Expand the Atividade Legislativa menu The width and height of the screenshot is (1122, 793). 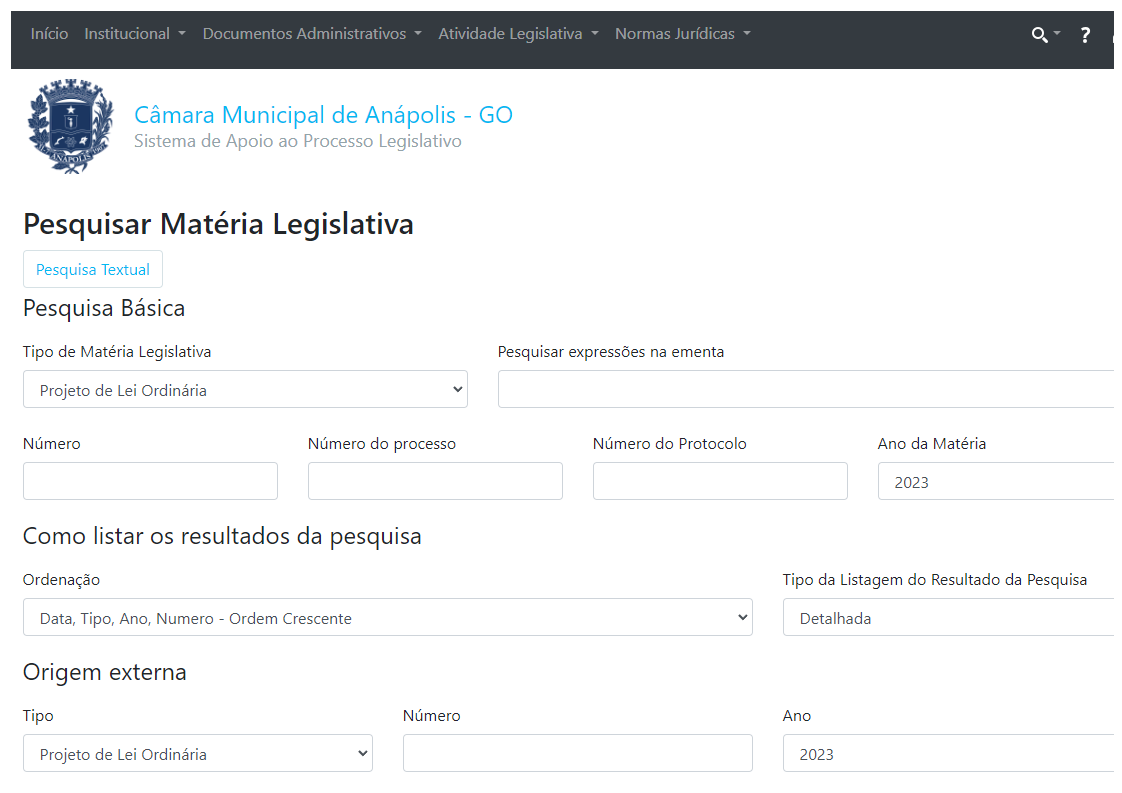coord(518,34)
